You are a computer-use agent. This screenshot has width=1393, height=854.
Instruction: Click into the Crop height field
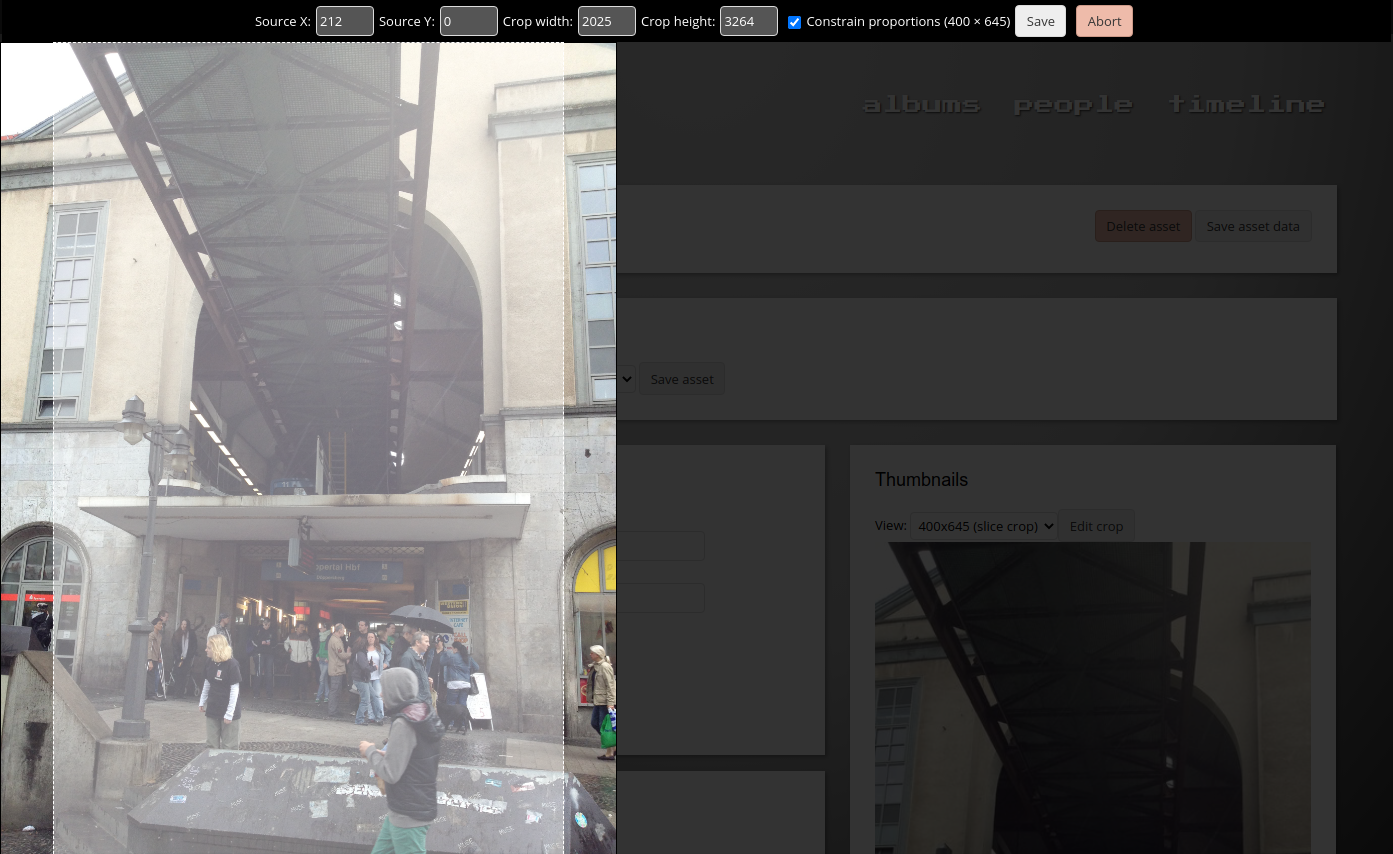pyautogui.click(x=748, y=21)
